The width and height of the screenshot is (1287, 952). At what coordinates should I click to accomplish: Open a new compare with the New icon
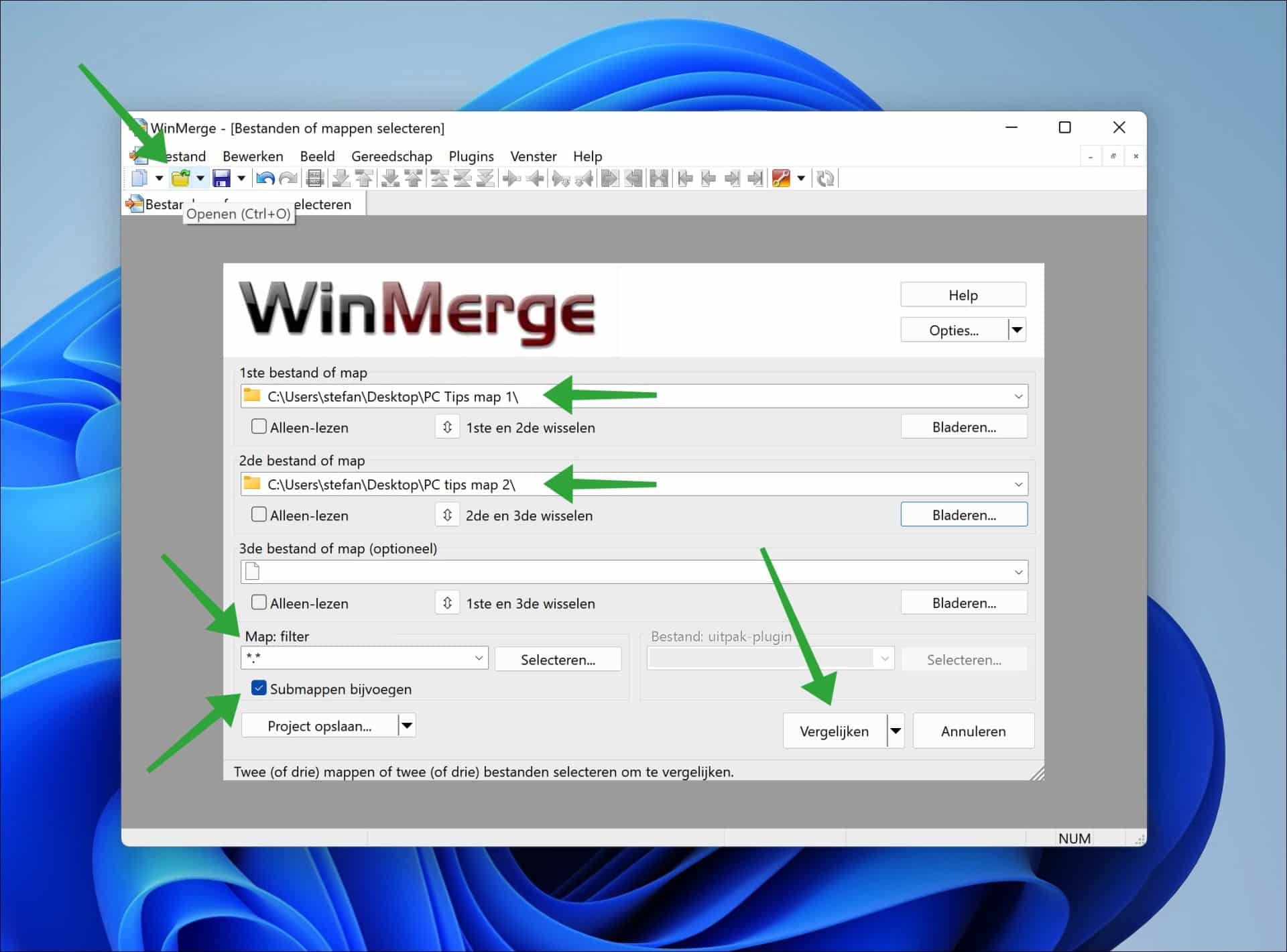[142, 178]
